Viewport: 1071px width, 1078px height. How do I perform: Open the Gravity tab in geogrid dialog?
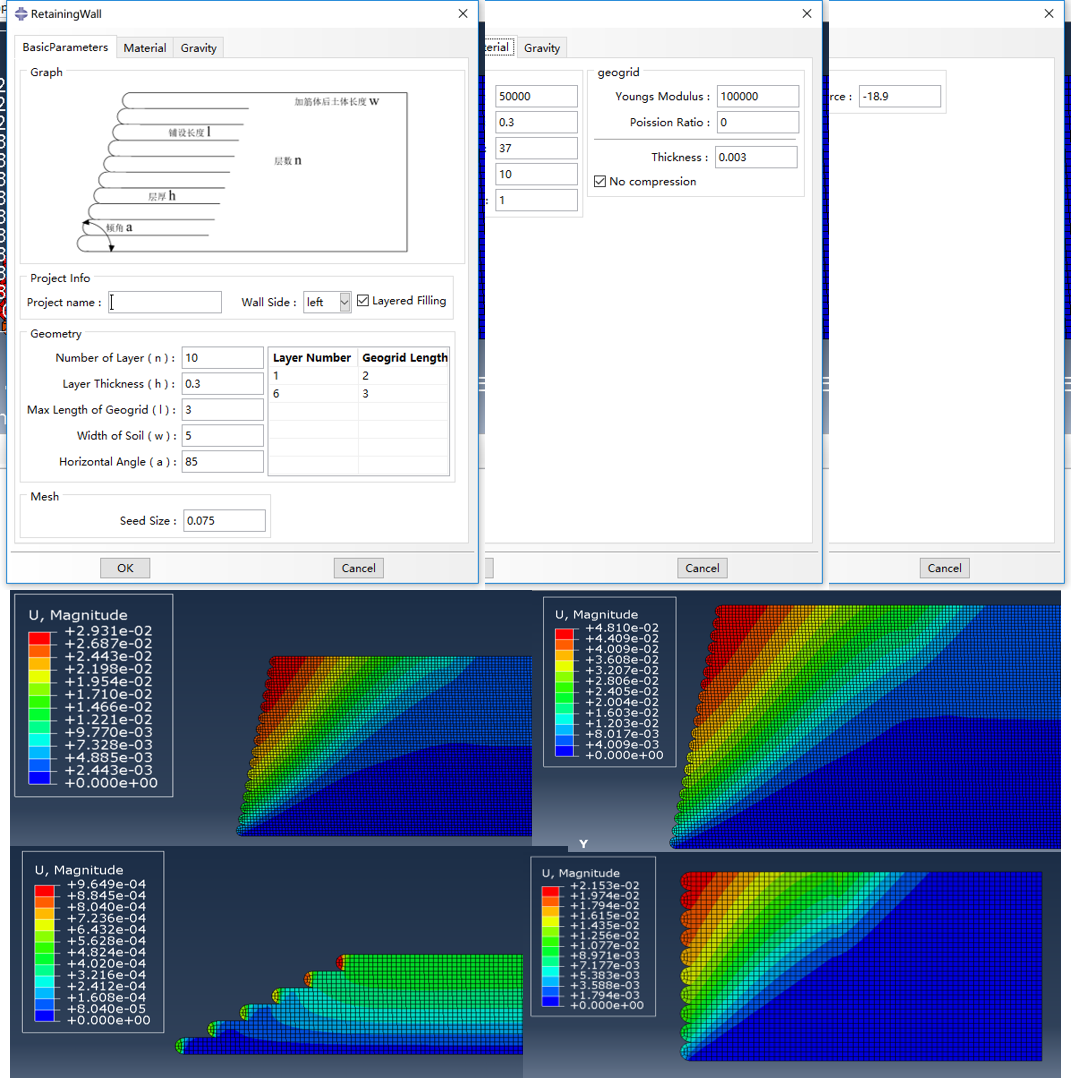click(x=542, y=48)
